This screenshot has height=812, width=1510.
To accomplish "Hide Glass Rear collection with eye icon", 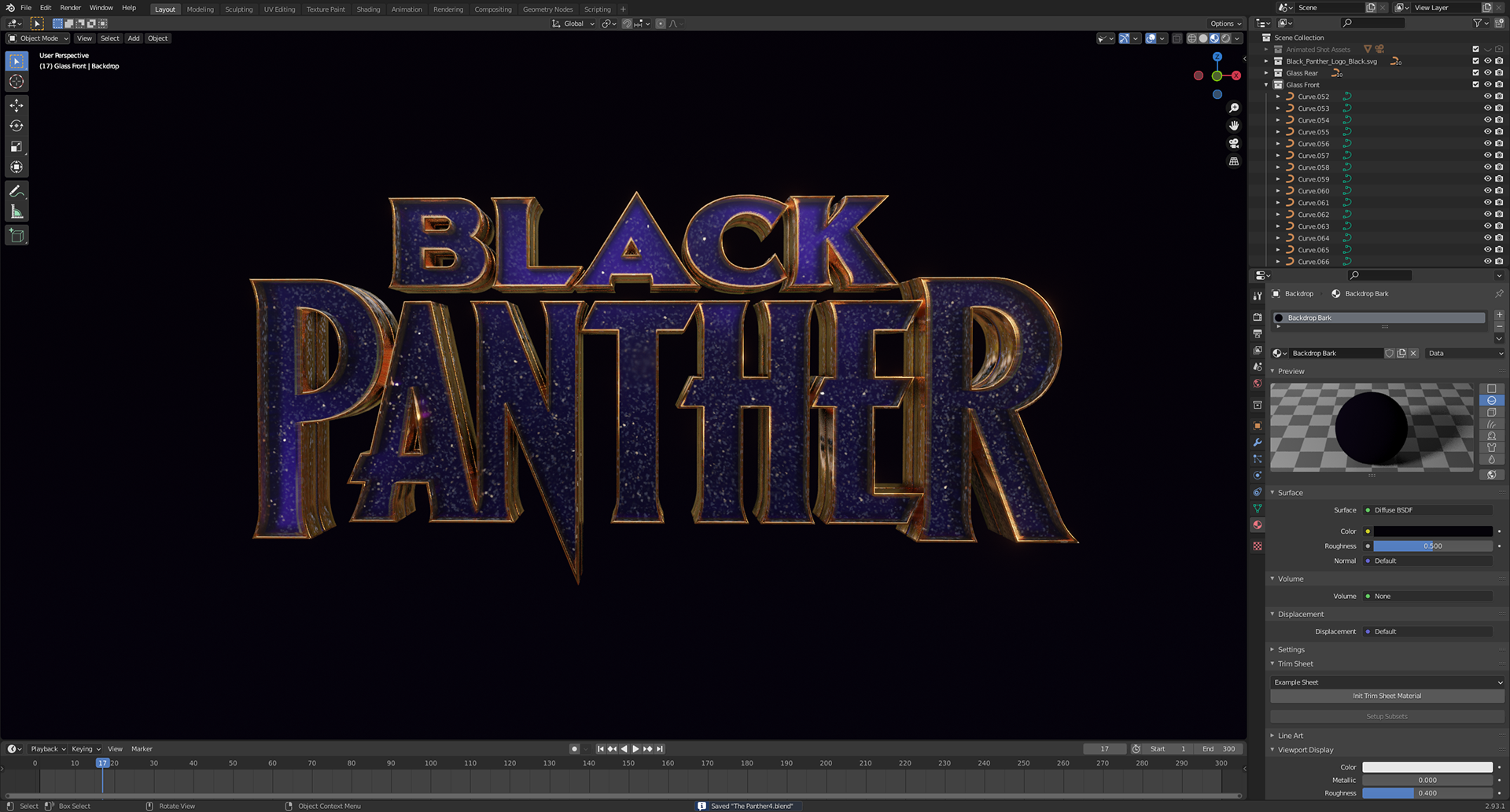I will coord(1487,73).
